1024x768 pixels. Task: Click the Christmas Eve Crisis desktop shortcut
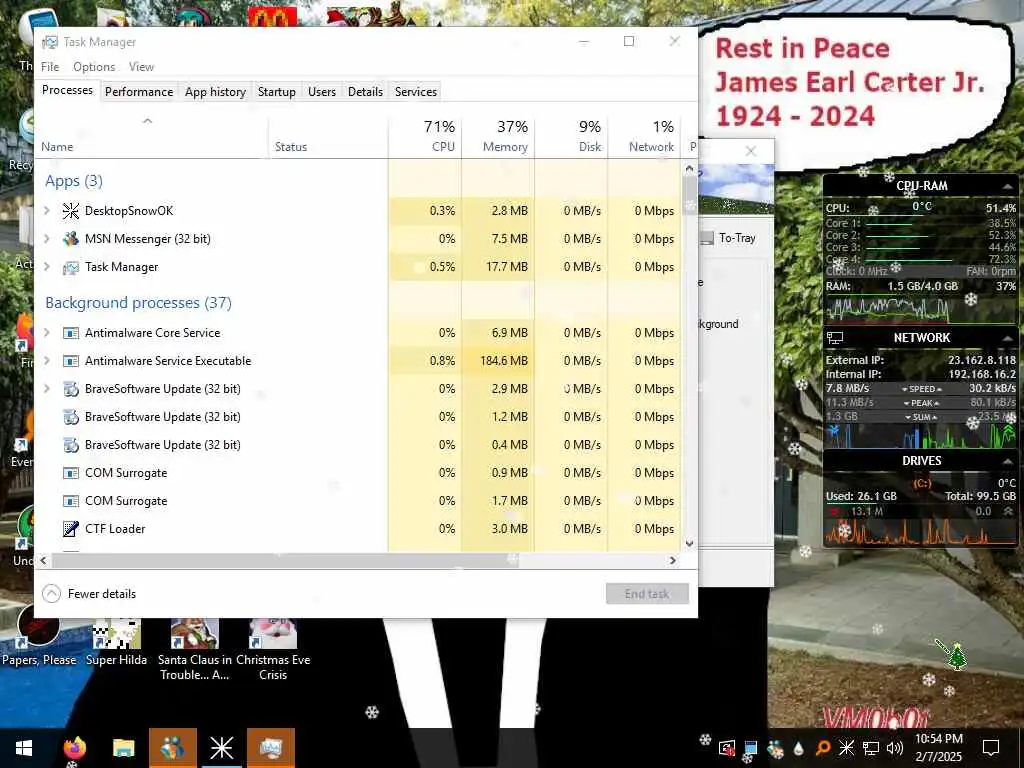pyautogui.click(x=273, y=648)
